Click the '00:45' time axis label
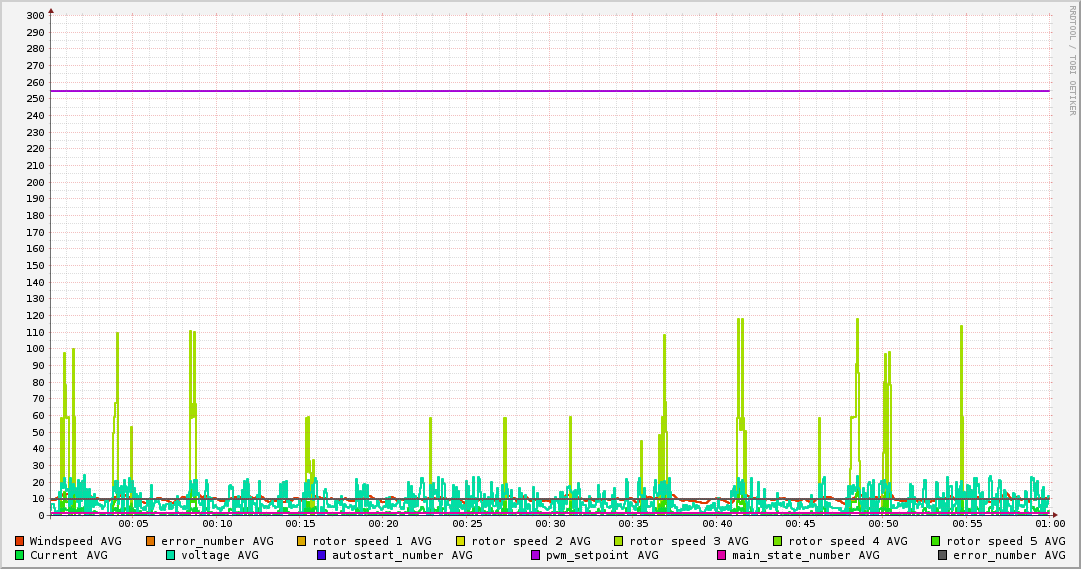The height and width of the screenshot is (569, 1081). point(800,524)
